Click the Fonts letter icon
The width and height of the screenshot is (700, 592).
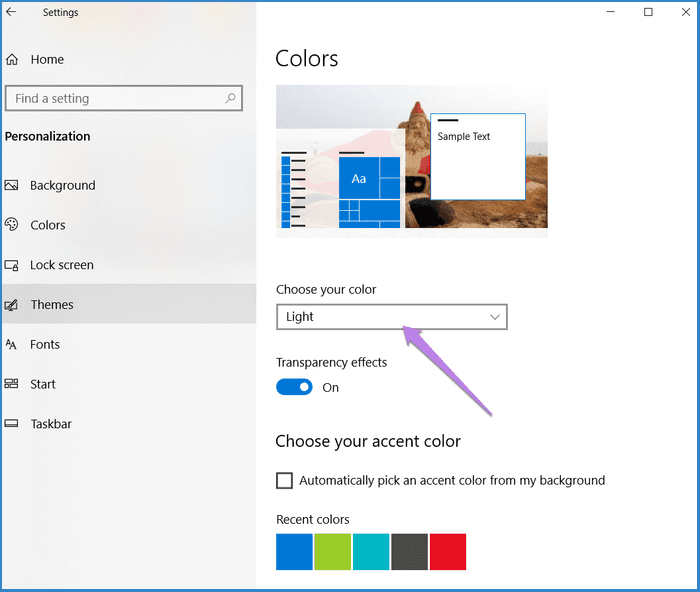(x=11, y=344)
